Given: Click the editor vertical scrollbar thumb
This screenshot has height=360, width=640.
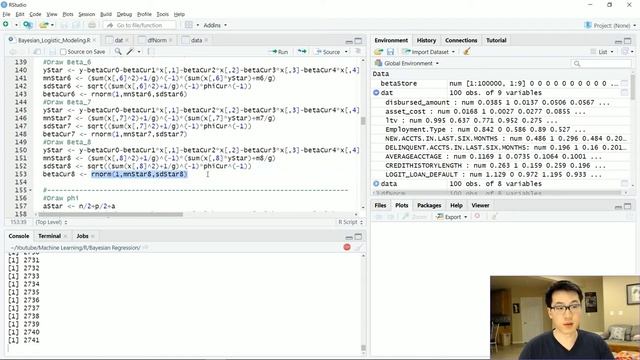Looking at the screenshot, I should (363, 121).
